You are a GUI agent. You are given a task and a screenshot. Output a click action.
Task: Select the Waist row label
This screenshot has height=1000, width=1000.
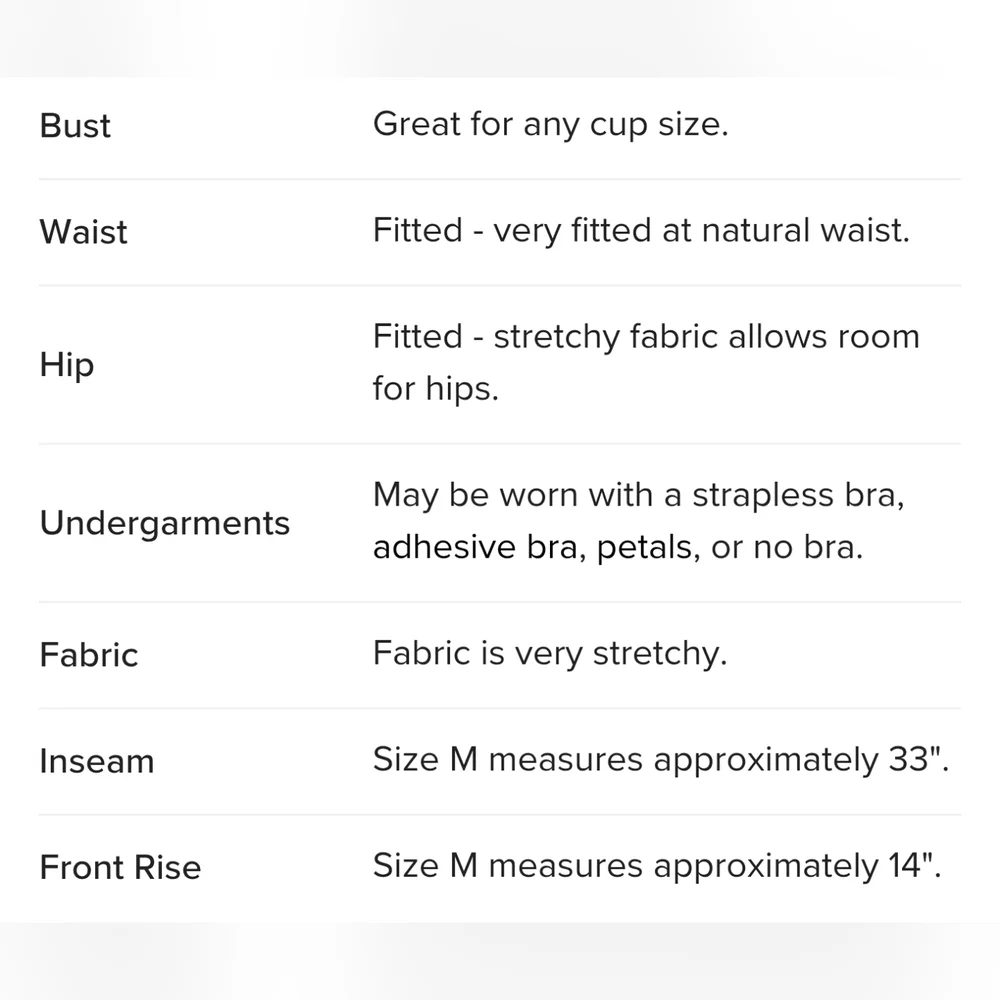point(83,232)
